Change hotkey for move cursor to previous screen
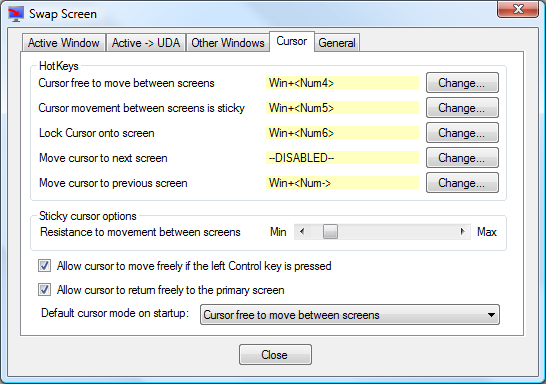Screen dimensions: 546x384 tap(462, 183)
